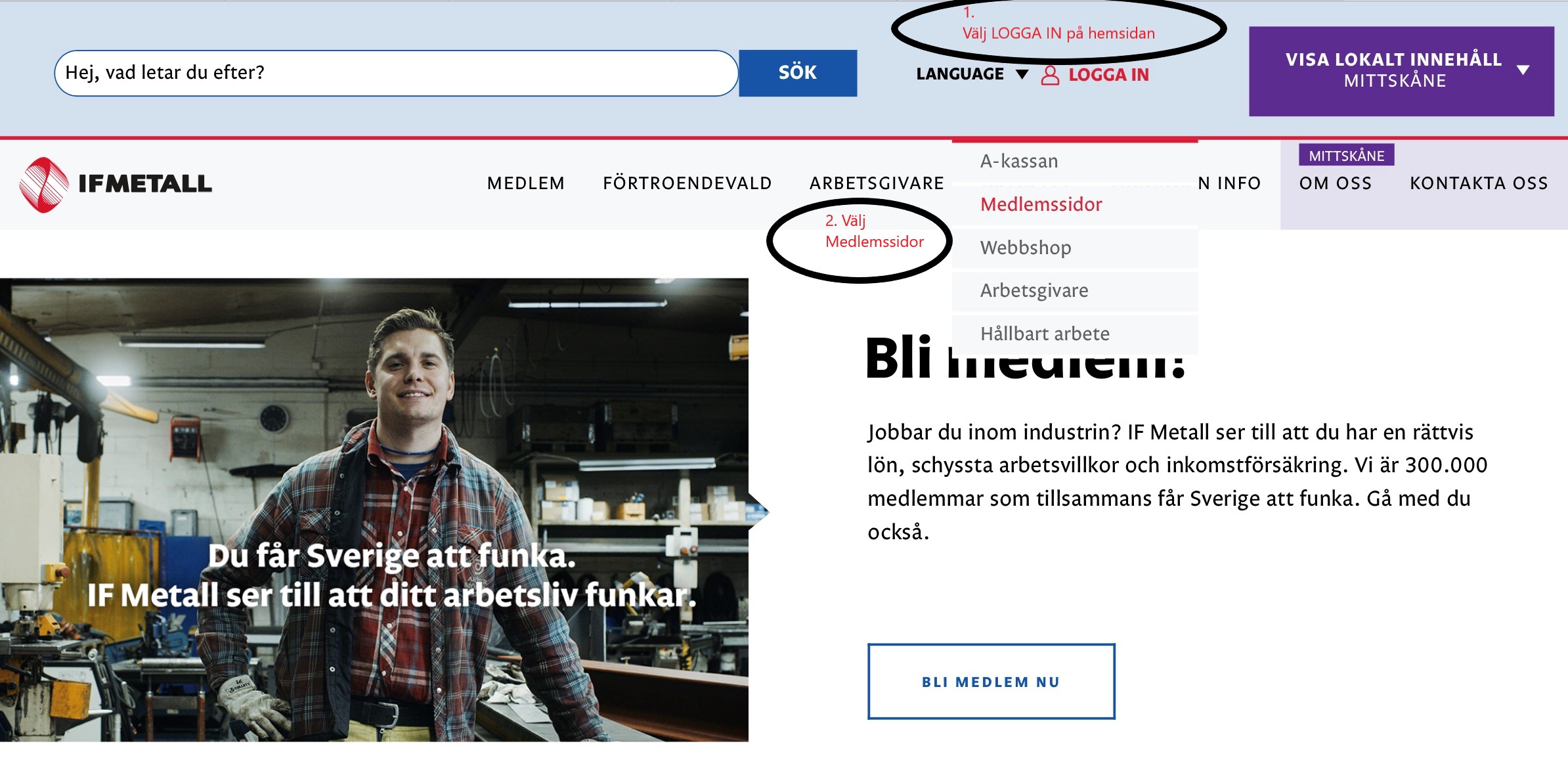
Task: Select Medlemssidor in the dropdown list
Action: tap(1041, 204)
